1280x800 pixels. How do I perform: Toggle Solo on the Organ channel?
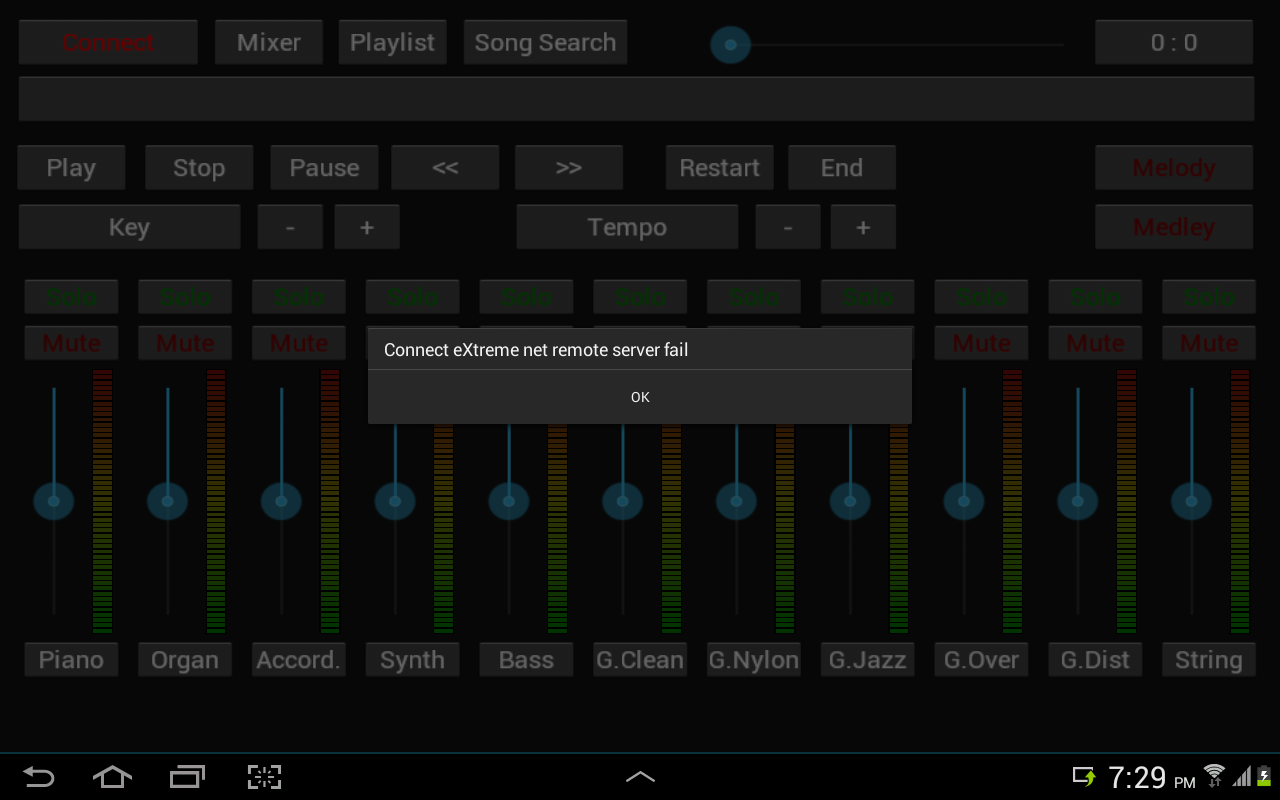185,297
